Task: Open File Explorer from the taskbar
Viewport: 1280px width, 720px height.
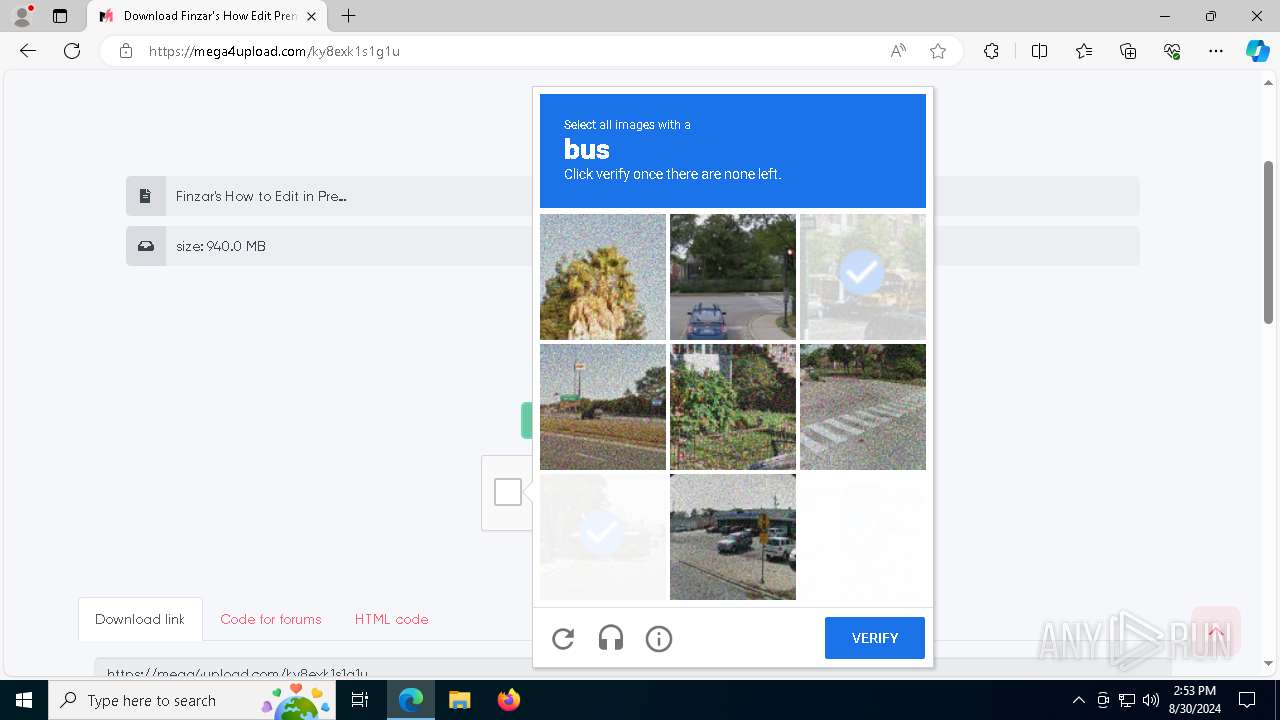Action: [459, 700]
